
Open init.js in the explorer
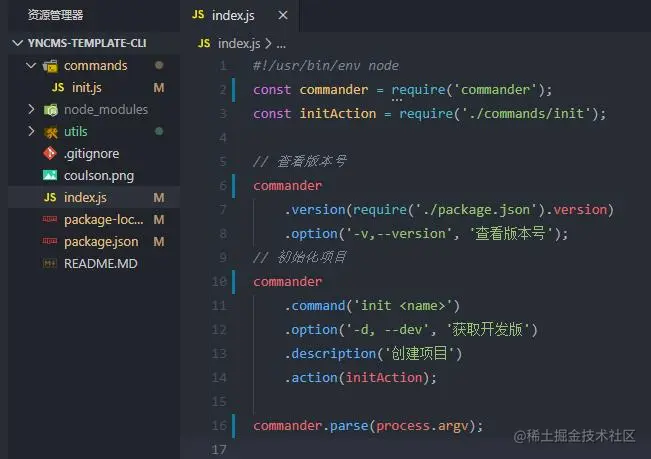pos(87,88)
